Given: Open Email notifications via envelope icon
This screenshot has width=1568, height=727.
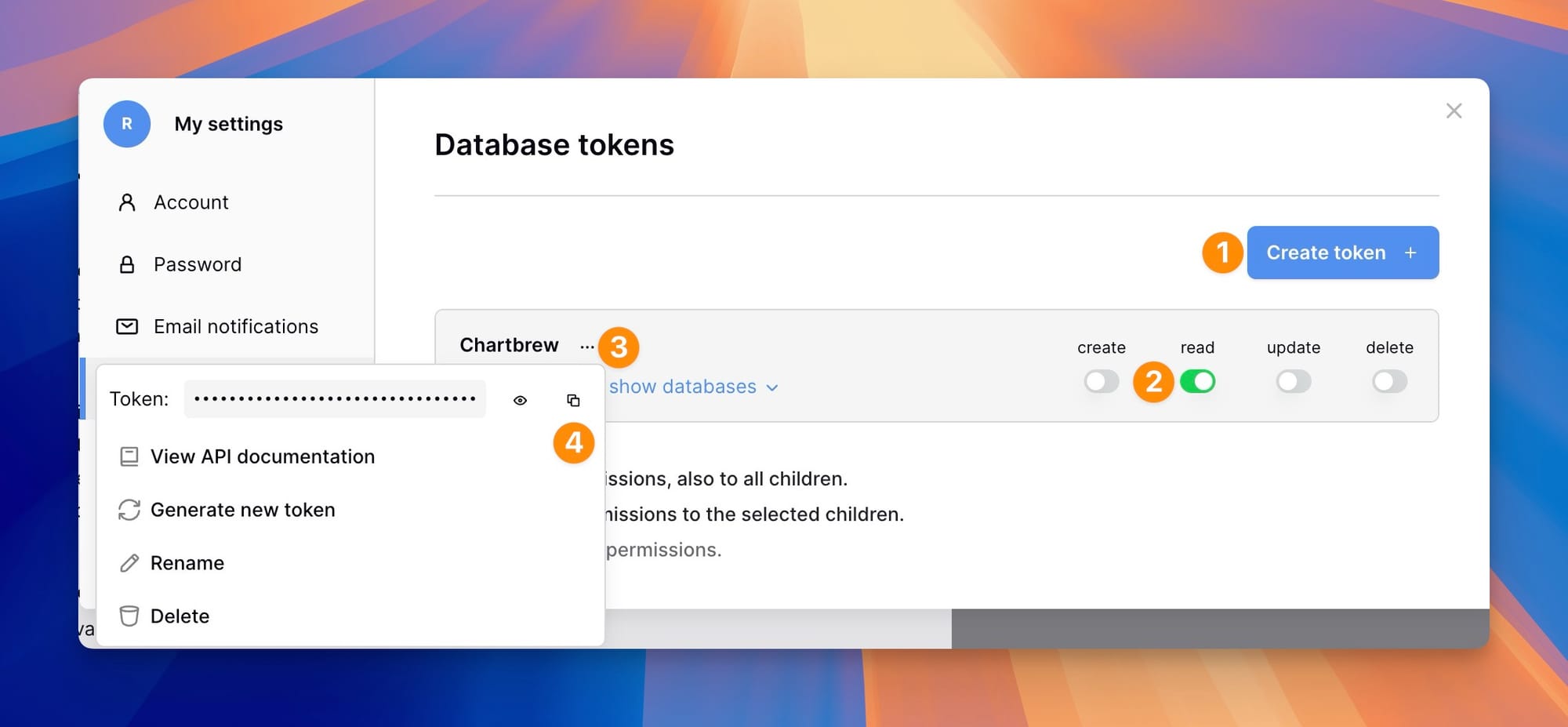Looking at the screenshot, I should pyautogui.click(x=127, y=326).
